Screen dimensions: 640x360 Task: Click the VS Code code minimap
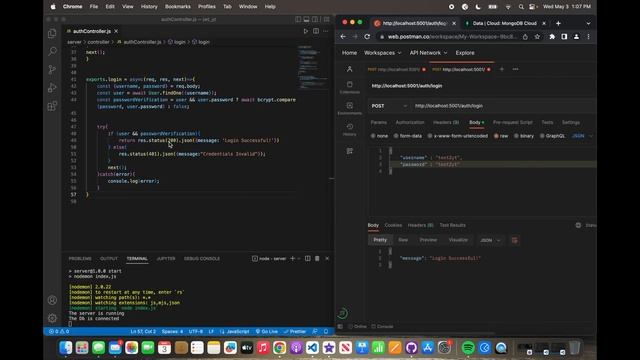click(313, 67)
